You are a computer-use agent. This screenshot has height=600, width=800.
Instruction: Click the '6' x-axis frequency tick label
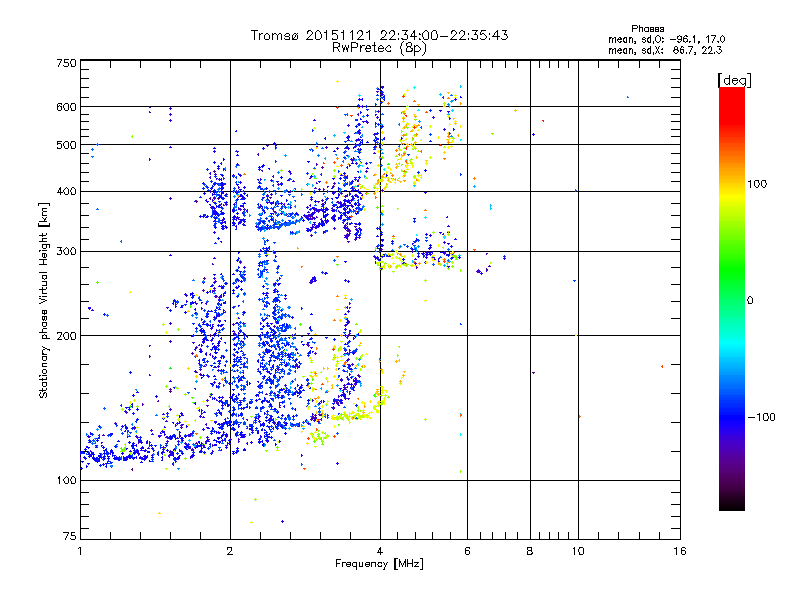point(467,551)
